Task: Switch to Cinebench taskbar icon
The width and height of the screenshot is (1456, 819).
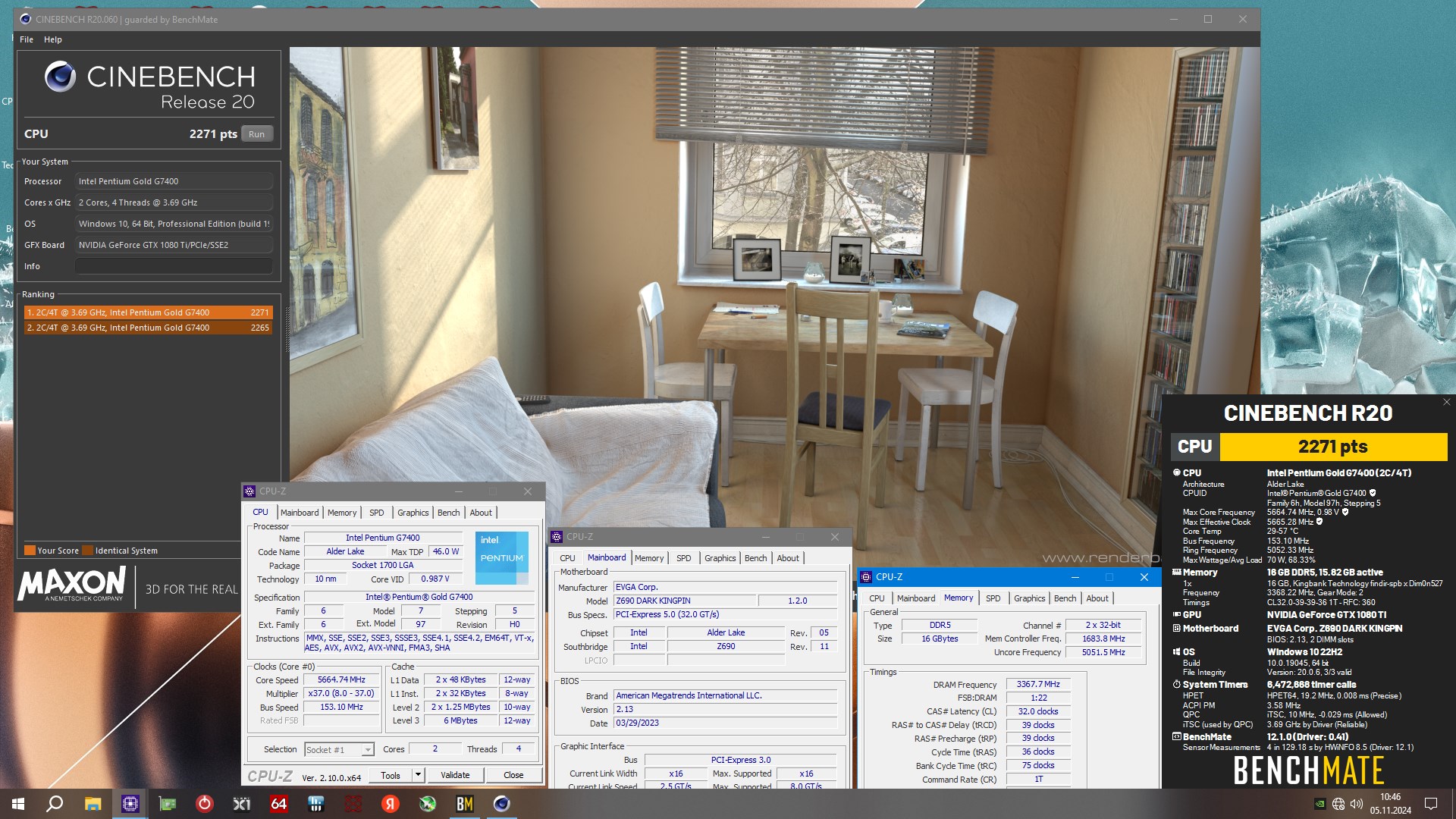Action: pos(502,804)
